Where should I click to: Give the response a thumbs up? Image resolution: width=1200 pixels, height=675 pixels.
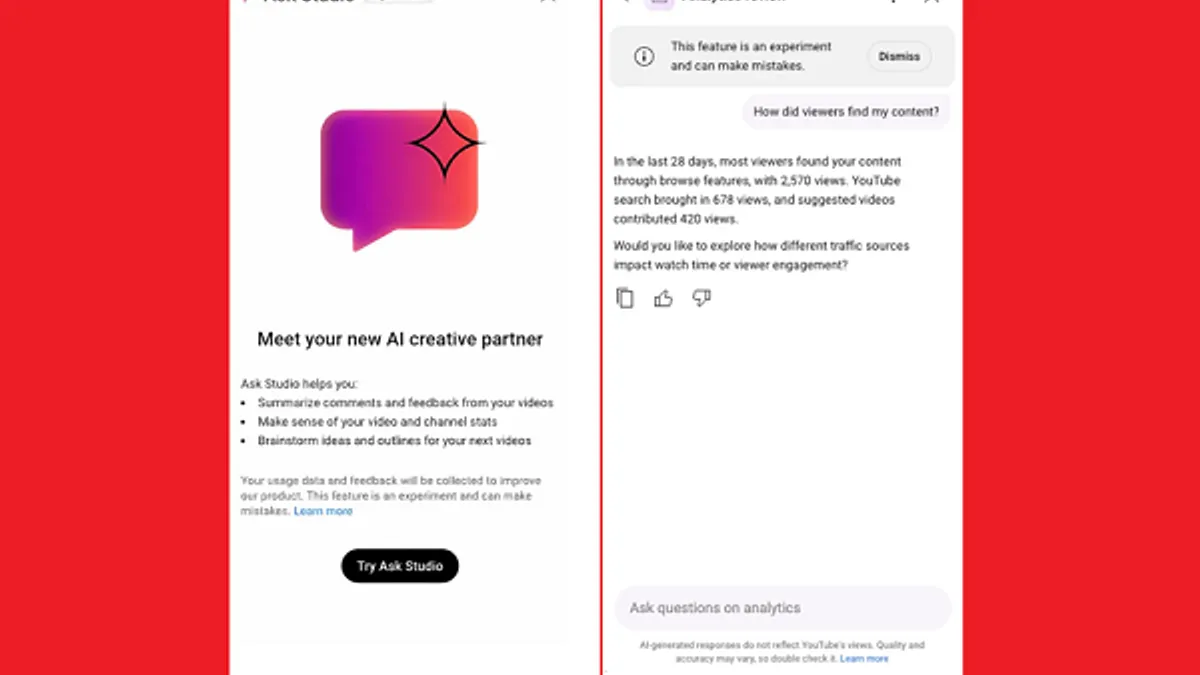(663, 298)
